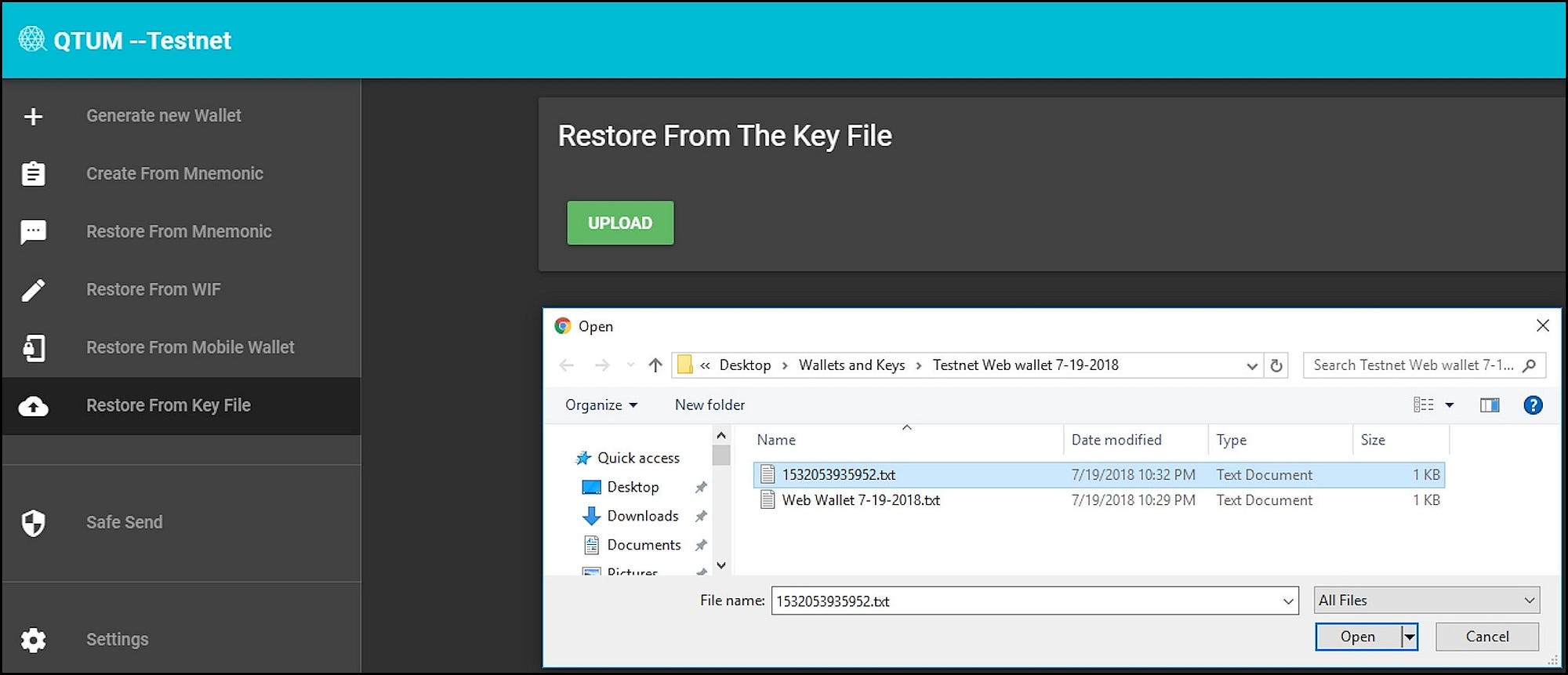
Task: Click the QTUM globe logo icon
Action: 32,39
